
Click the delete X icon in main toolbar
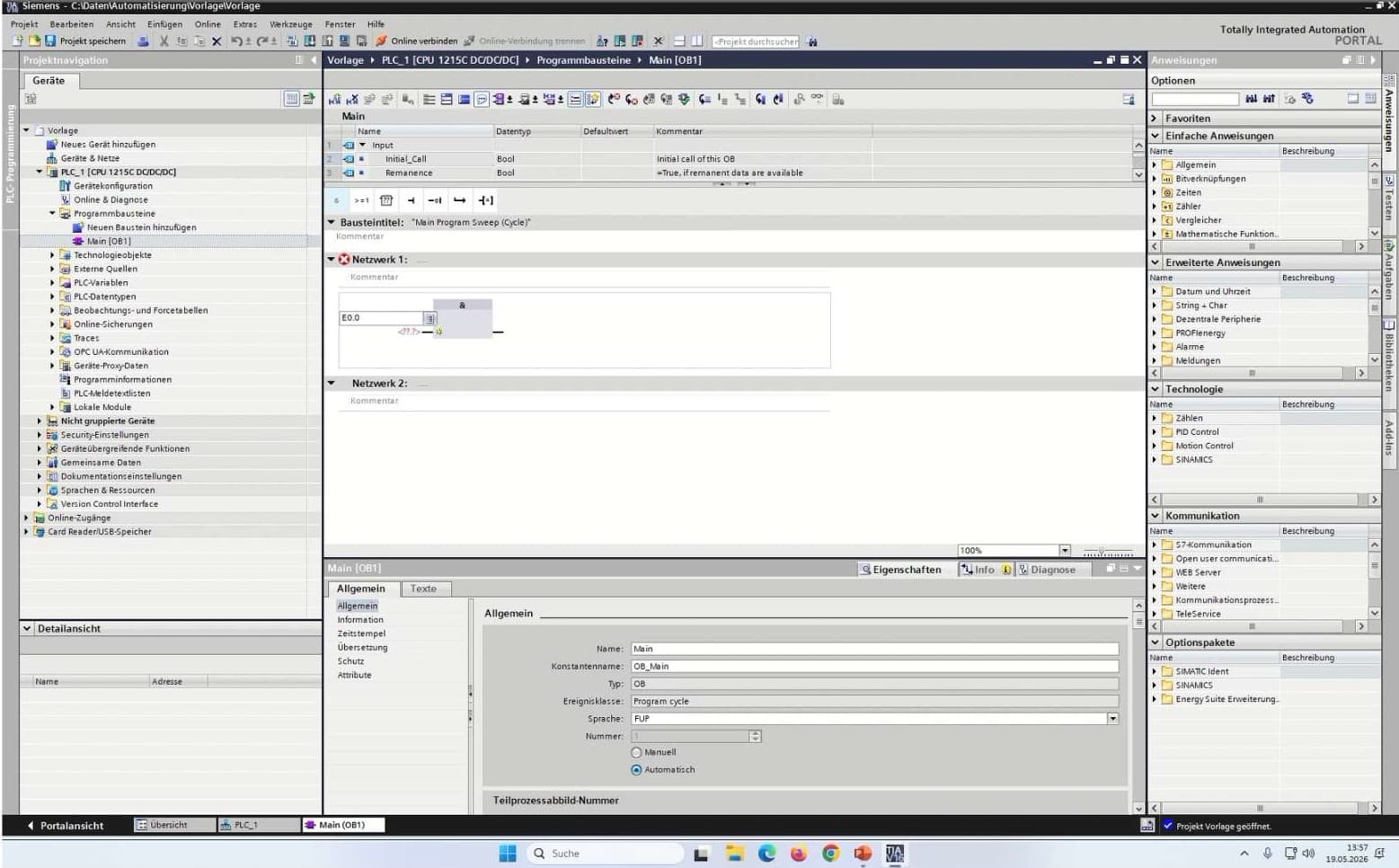[x=217, y=41]
